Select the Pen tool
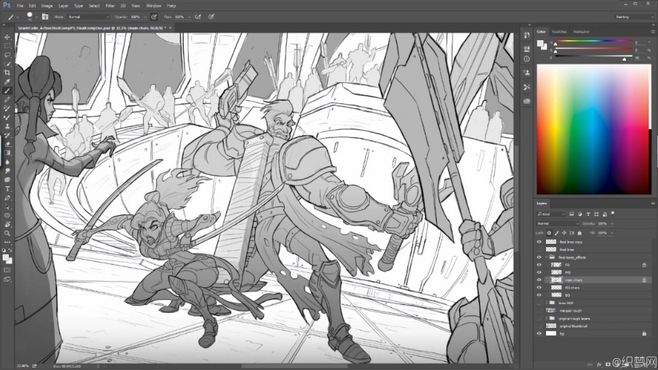658x370 pixels. pos(7,197)
